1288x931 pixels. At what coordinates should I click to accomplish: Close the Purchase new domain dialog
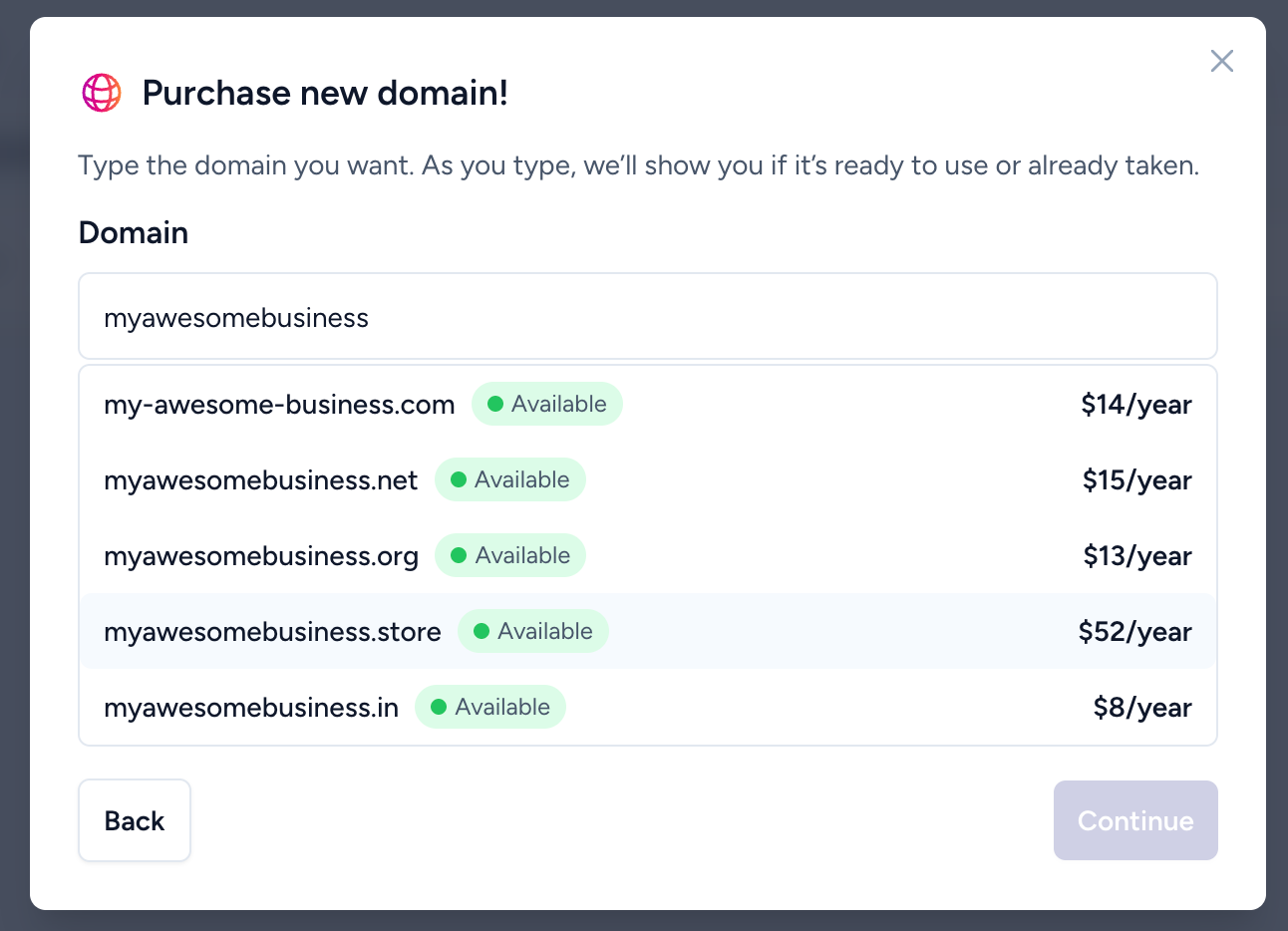[x=1221, y=61]
